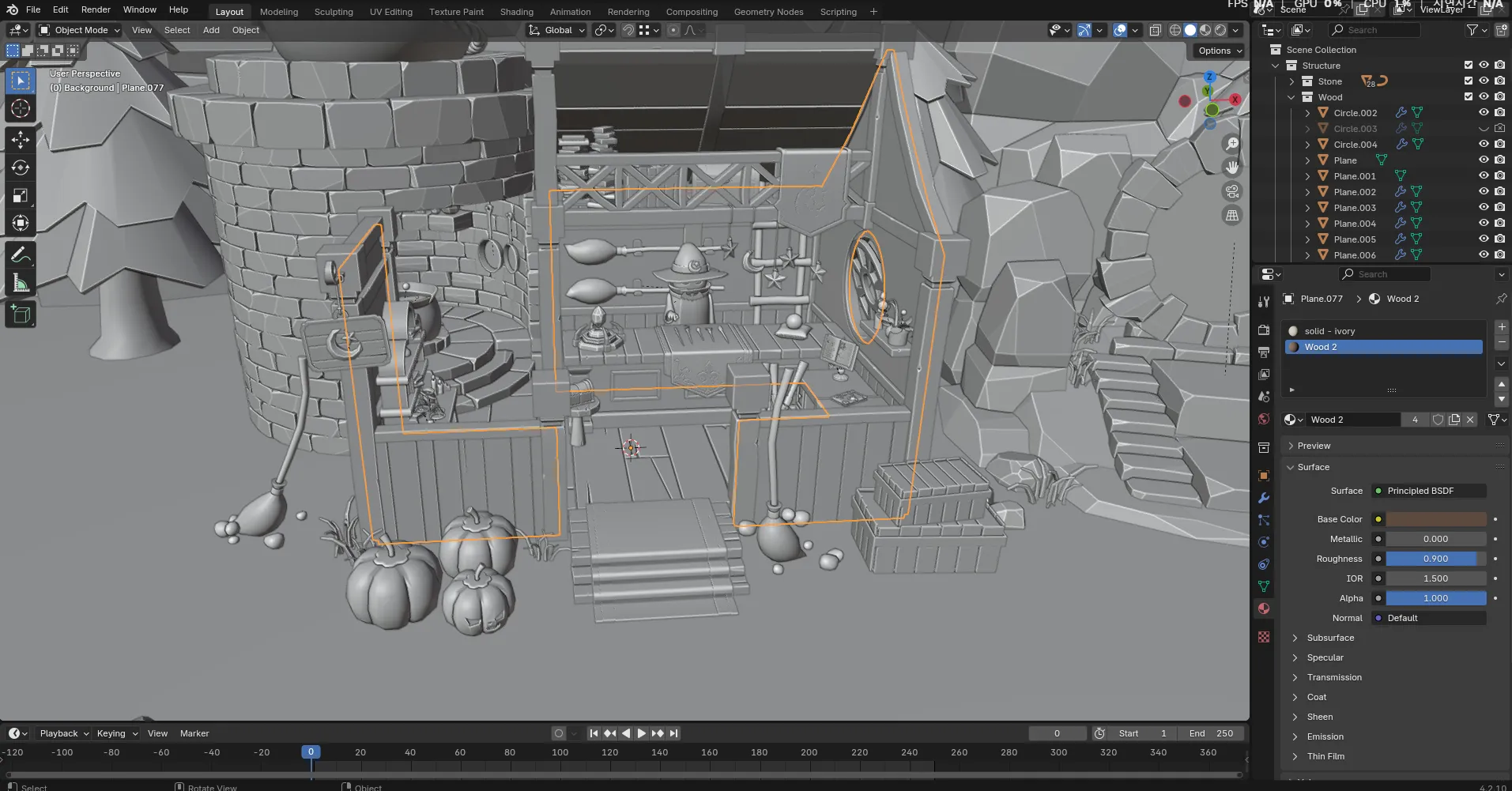Viewport: 1512px width, 791px height.
Task: Switch to the Geometry Nodes workspace tab
Action: click(768, 12)
